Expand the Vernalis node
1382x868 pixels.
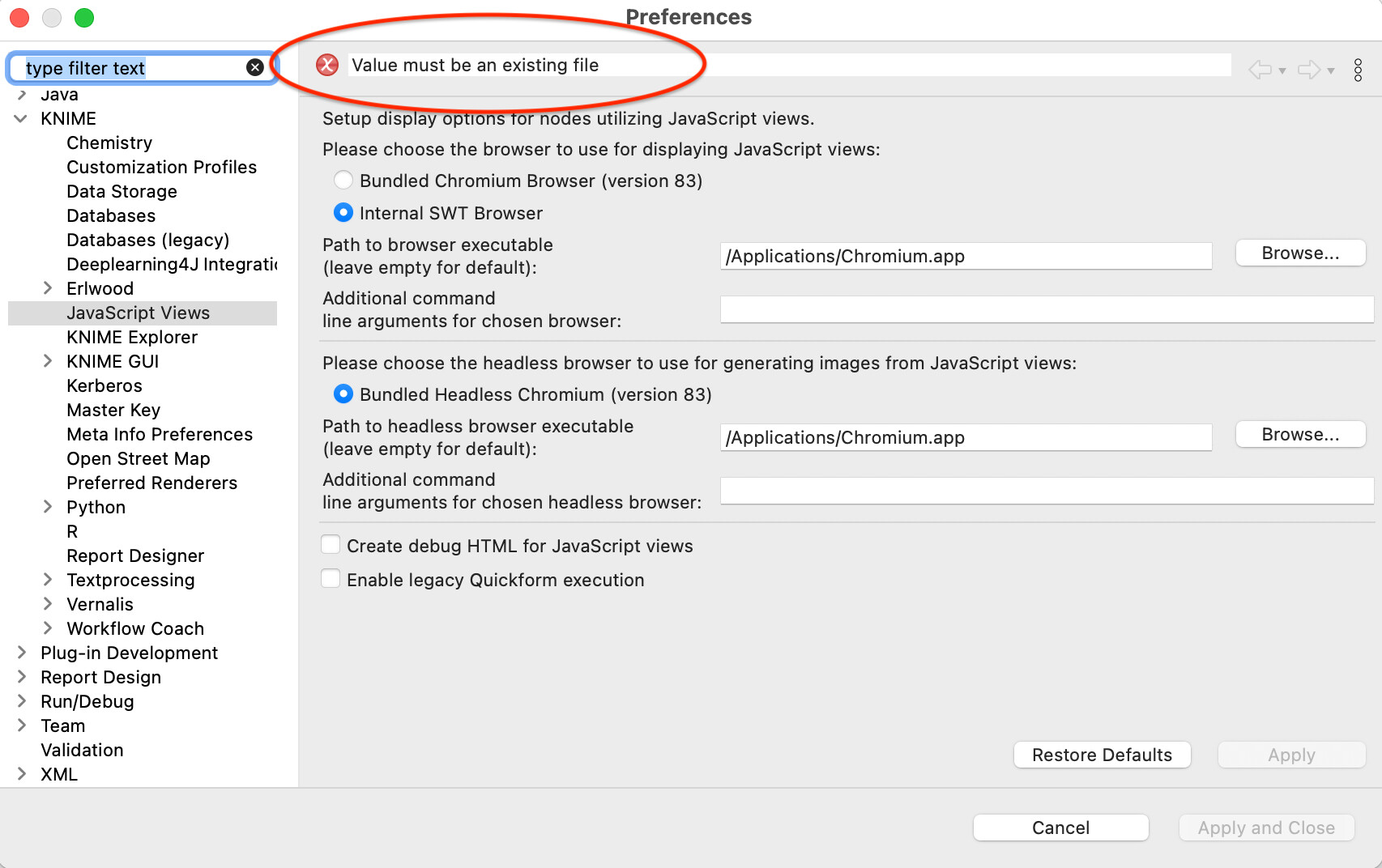[x=48, y=603]
